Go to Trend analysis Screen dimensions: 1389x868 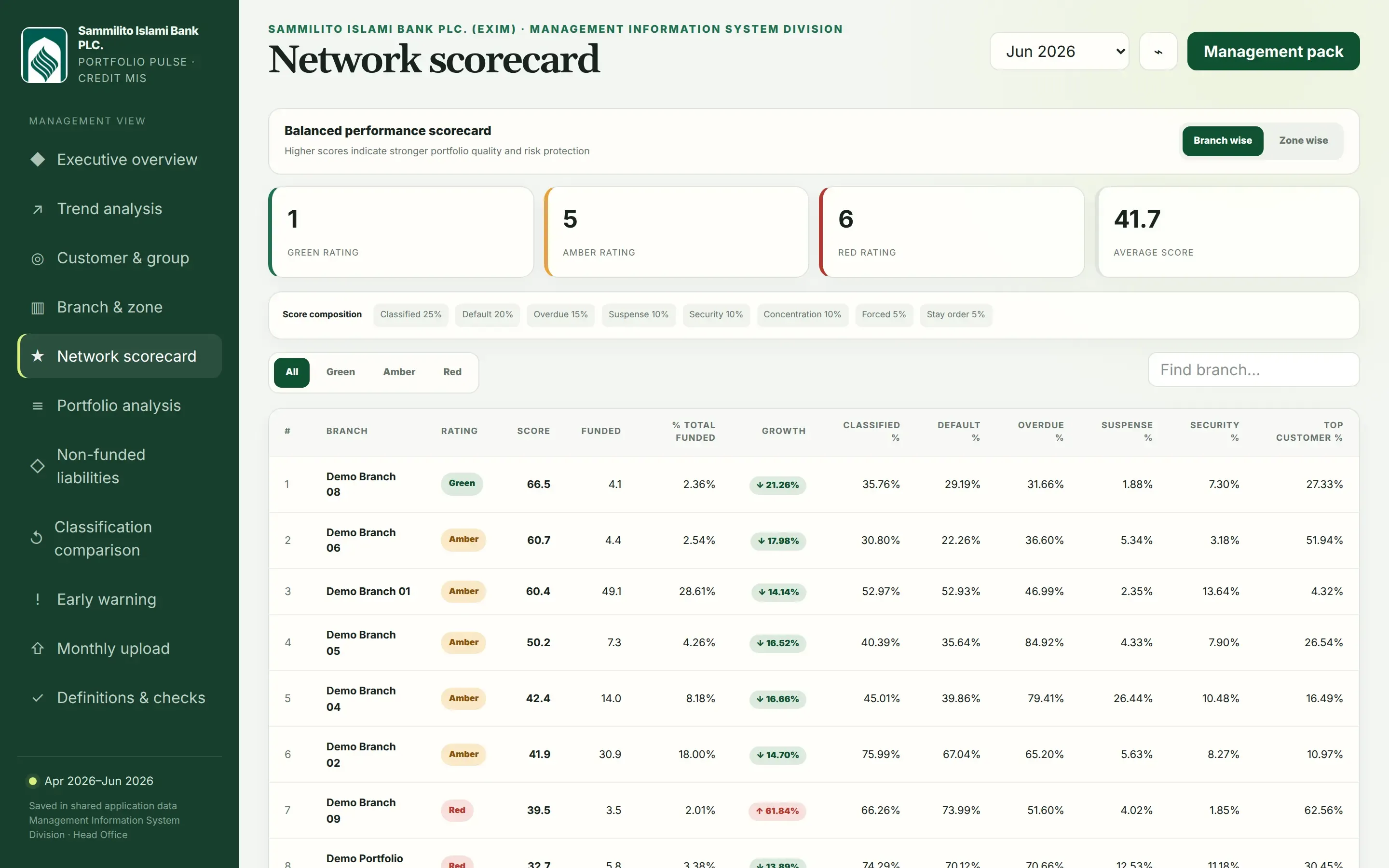[x=120, y=209]
